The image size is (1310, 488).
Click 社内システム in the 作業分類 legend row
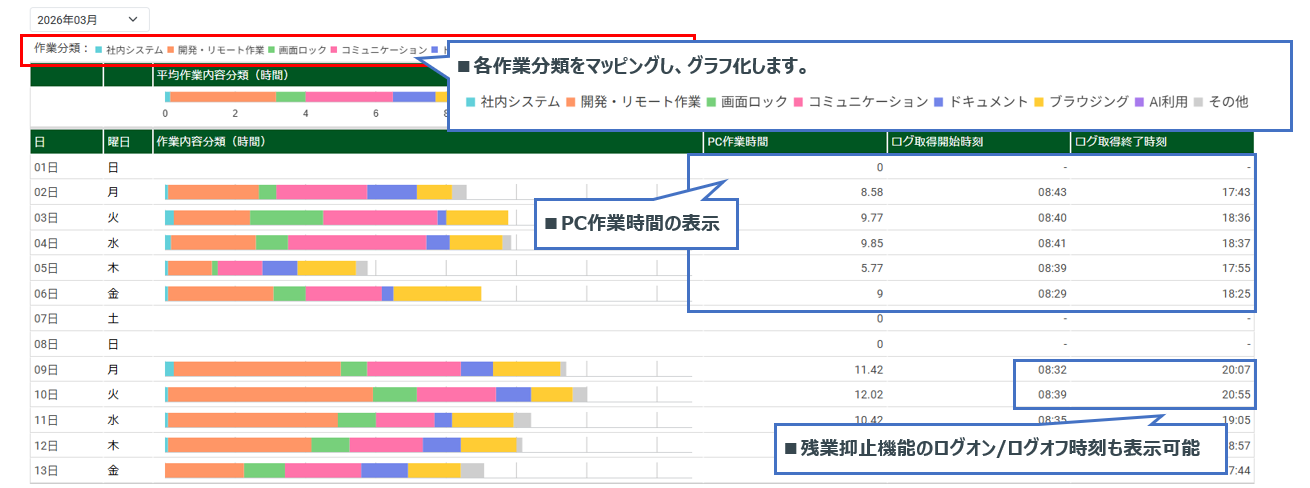coord(131,49)
